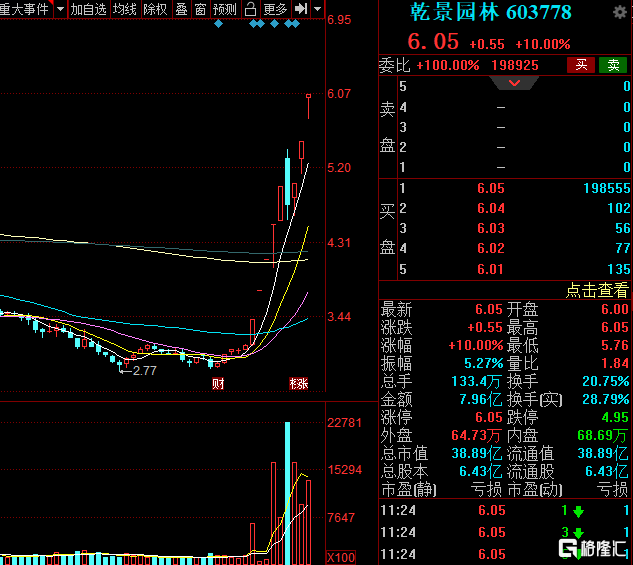
Task: Toggle 除权 ex-rights adjustment
Action: (155, 9)
